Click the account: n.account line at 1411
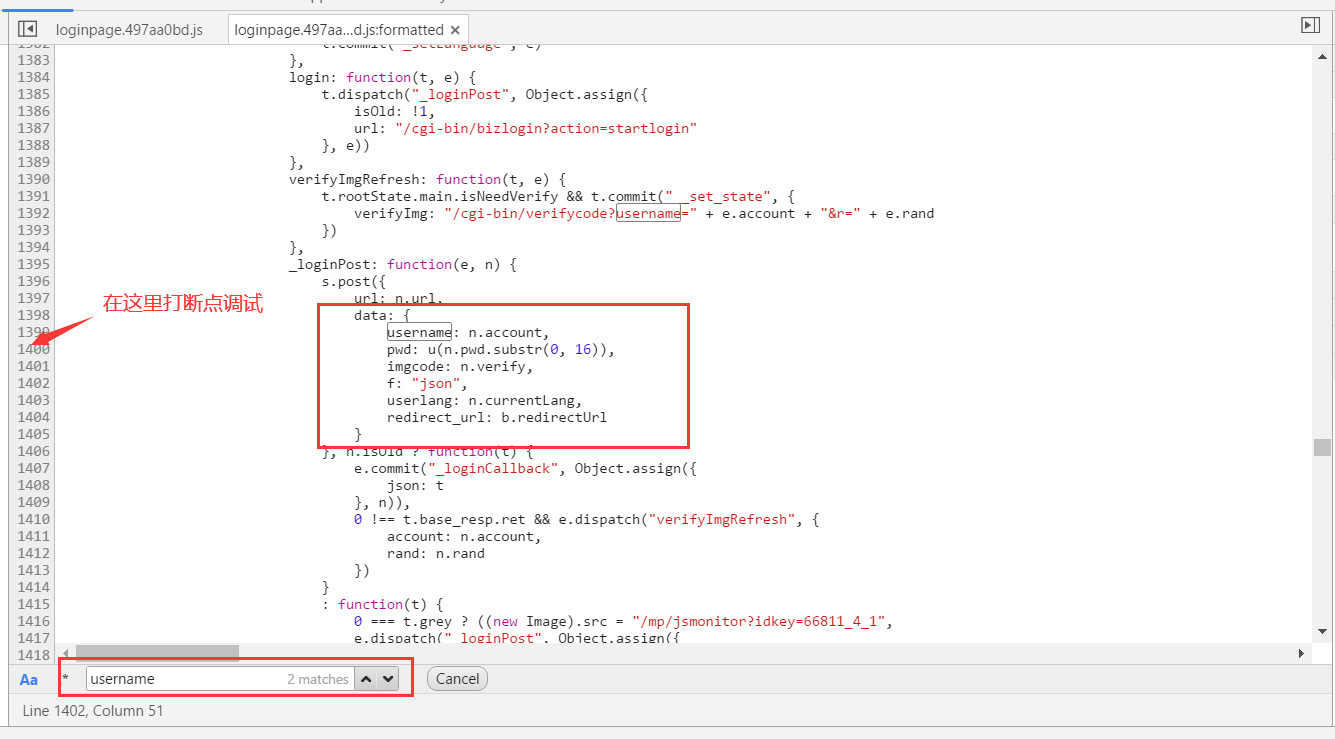The height and width of the screenshot is (739, 1335). coord(464,536)
